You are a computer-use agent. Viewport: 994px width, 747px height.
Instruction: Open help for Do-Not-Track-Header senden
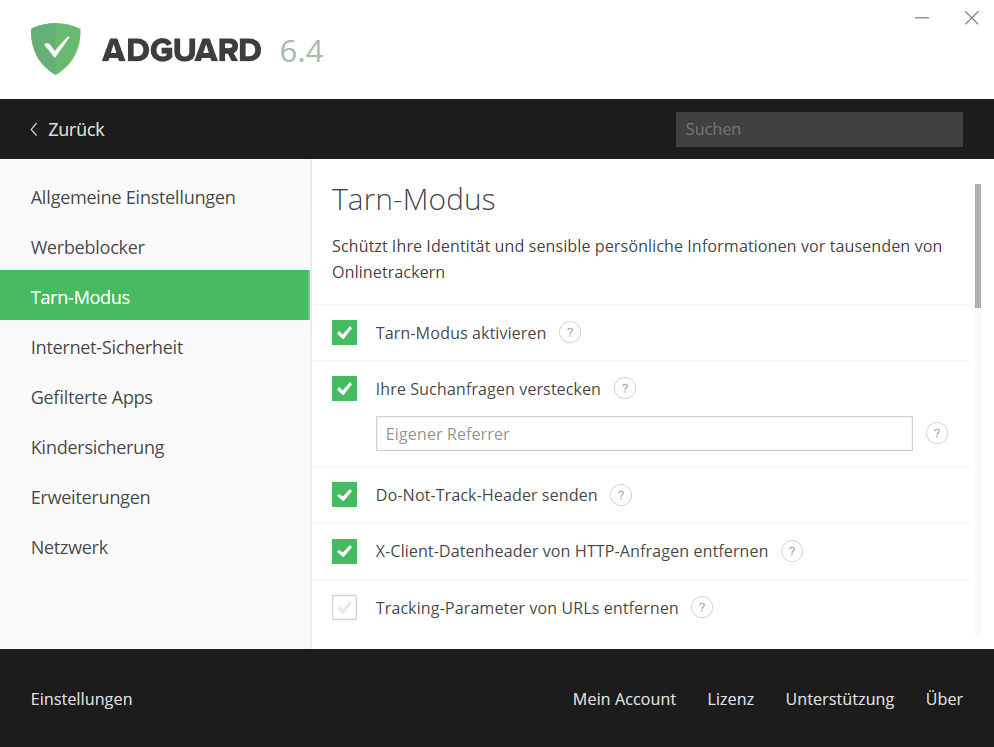[621, 495]
